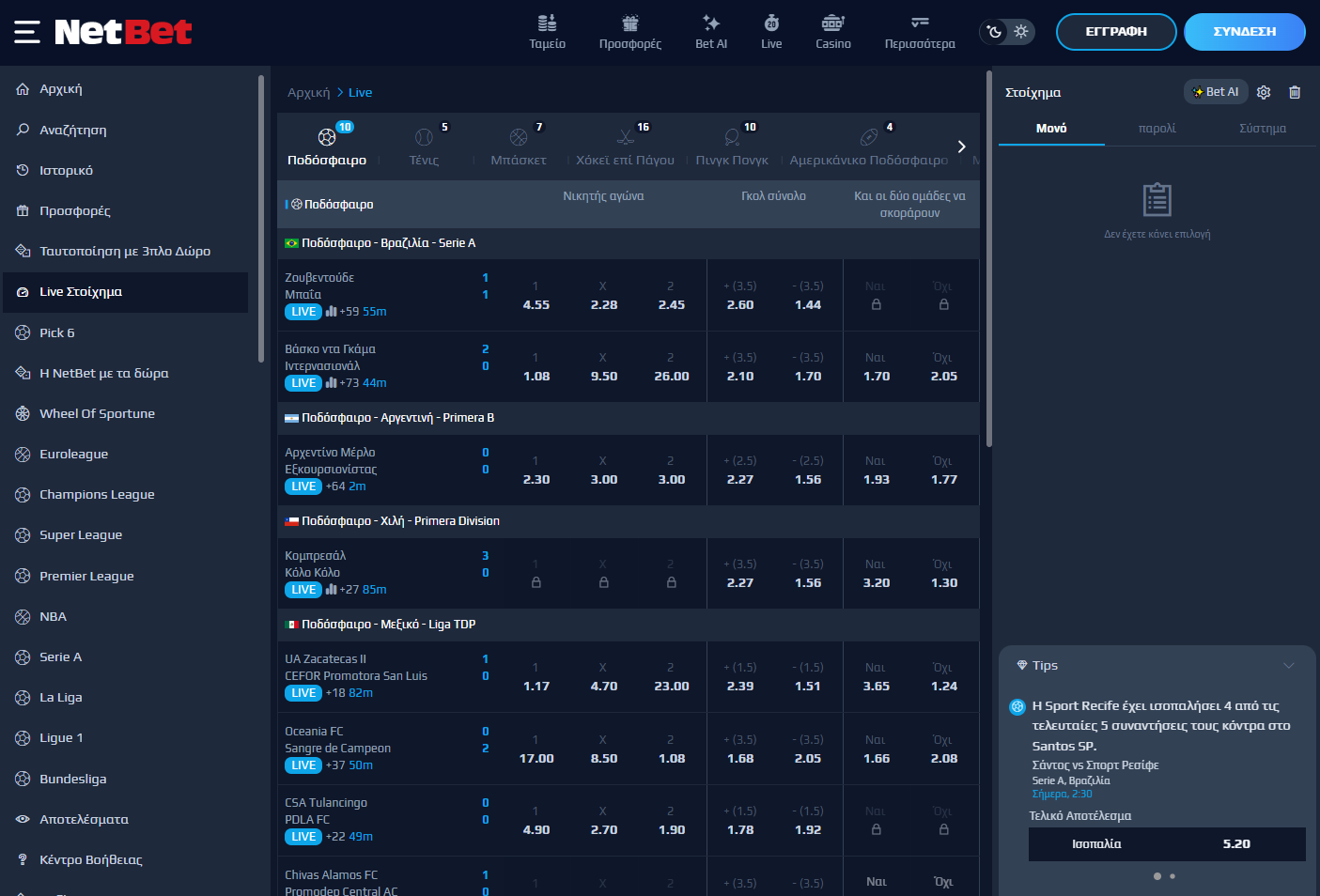The width and height of the screenshot is (1320, 896).
Task: Clear bet slip with trash icon
Action: click(1295, 92)
